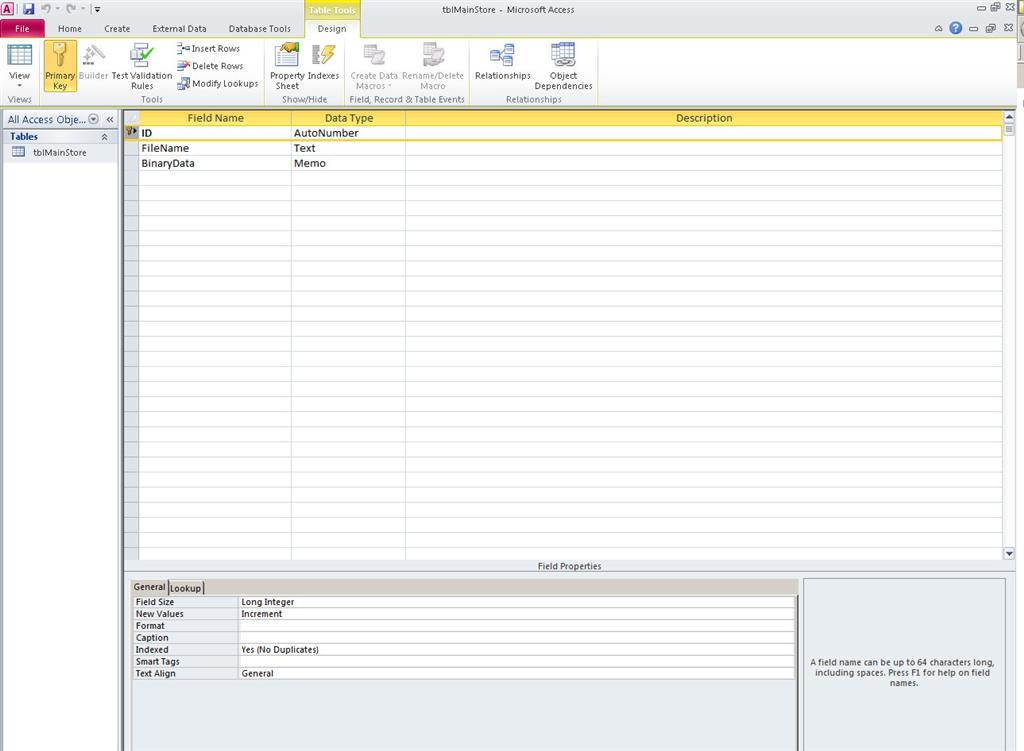The width and height of the screenshot is (1024, 751).
Task: Click the Description cell of ID row
Action: click(x=703, y=133)
